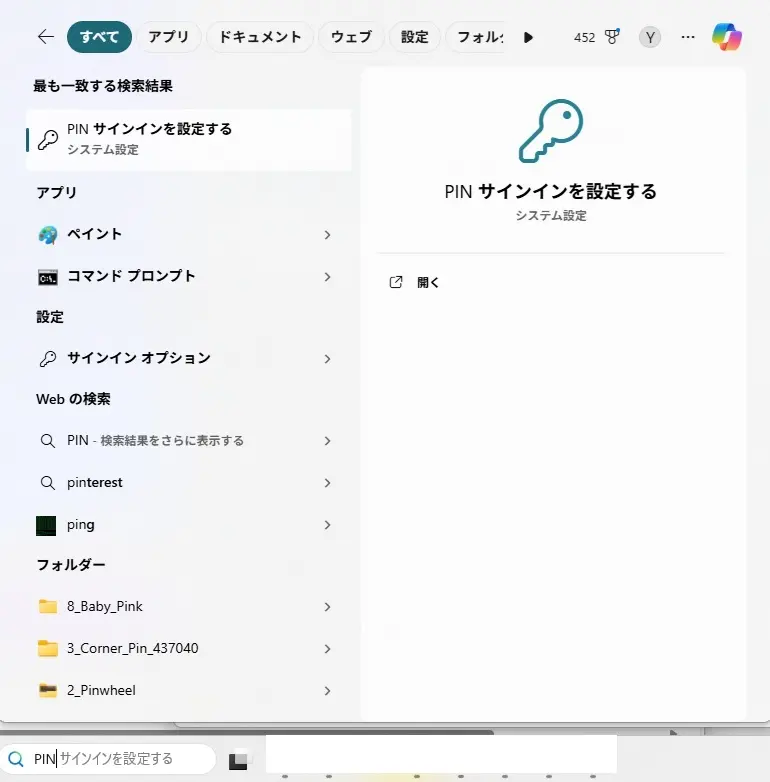Expand the コマンド プロンプト chevron

[x=327, y=277]
